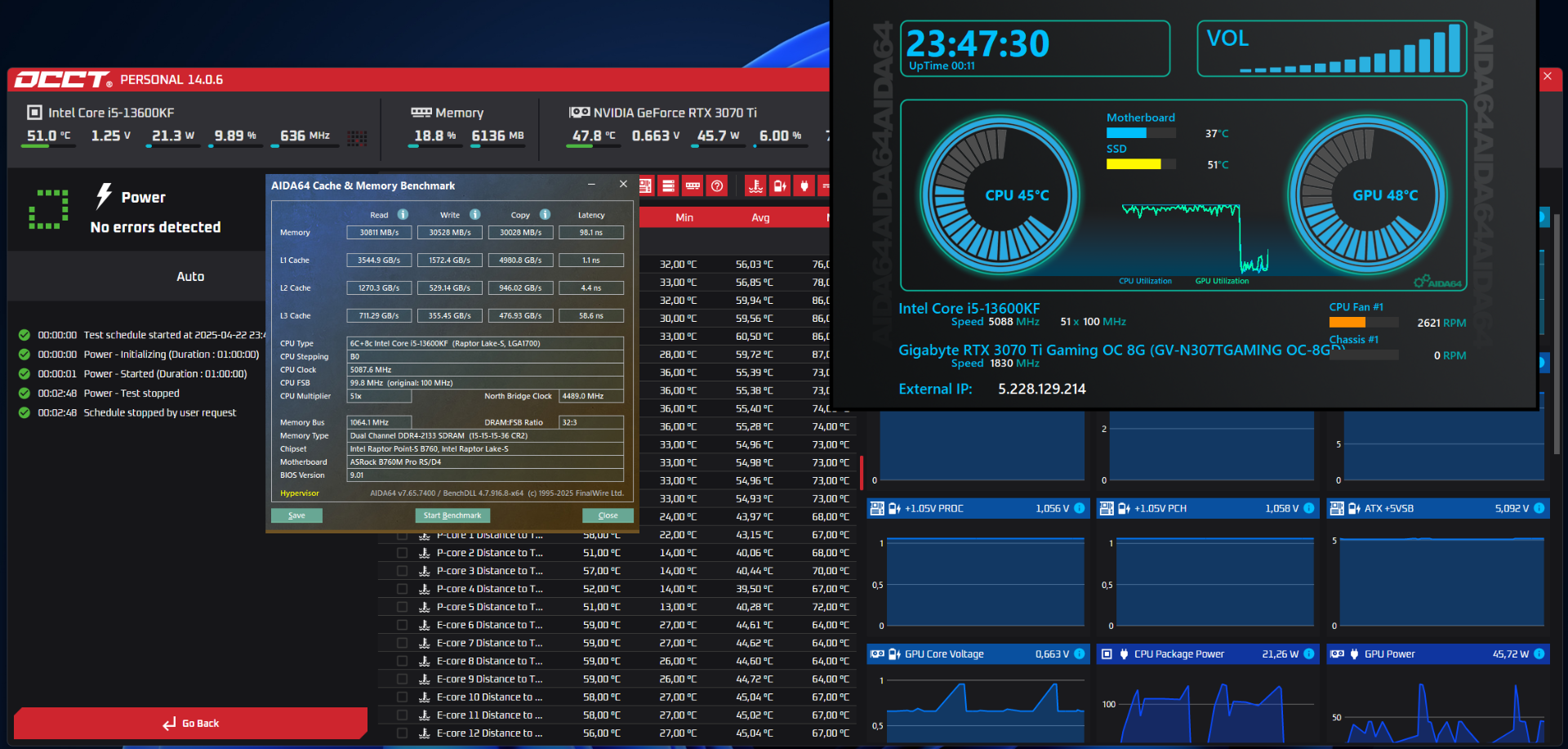The height and width of the screenshot is (749, 1568).
Task: Click the memory icon next to Memory header
Action: [421, 113]
